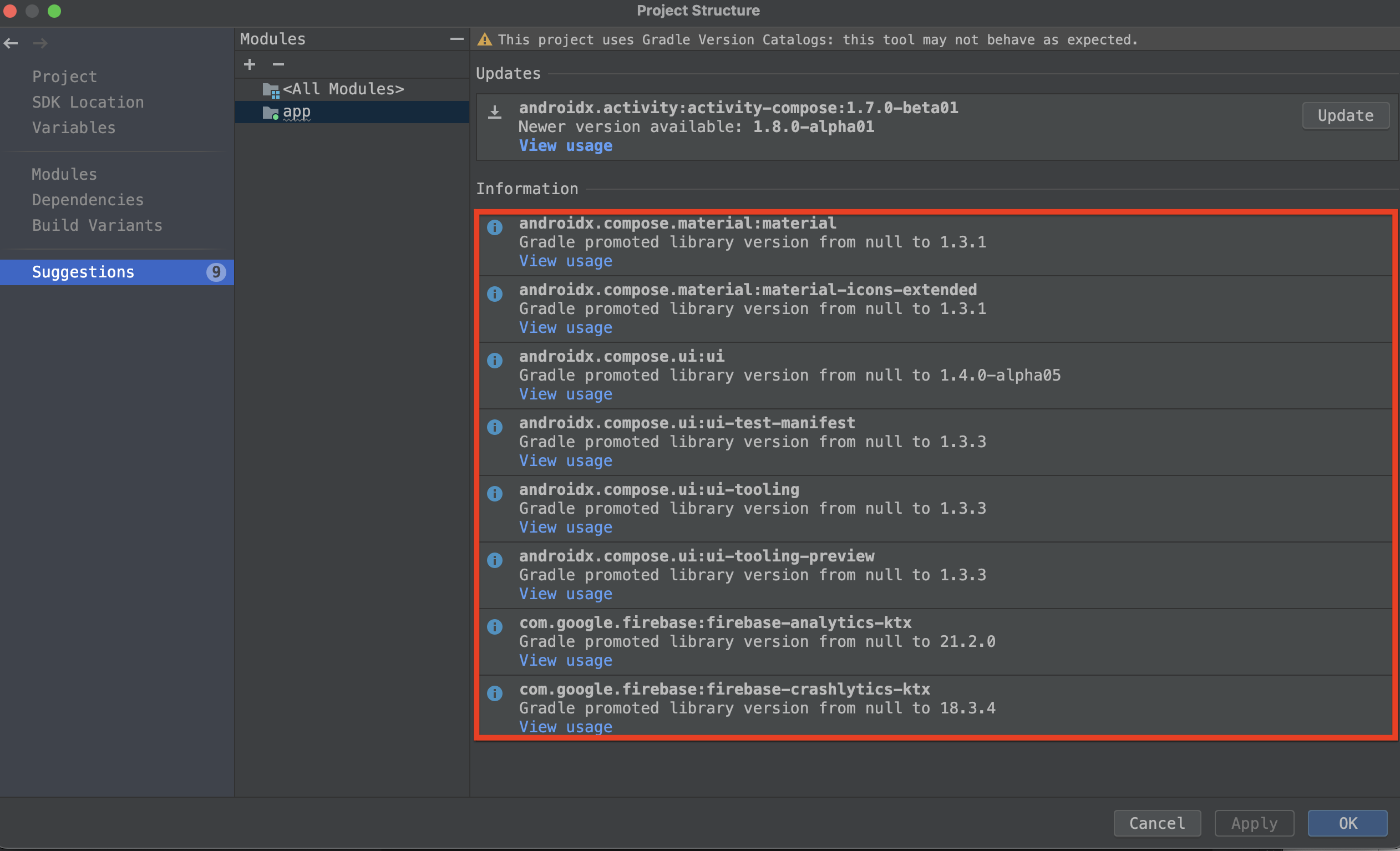Screen dimensions: 1400x851
Task: Click Cancel to dismiss the dialog
Action: (1156, 823)
